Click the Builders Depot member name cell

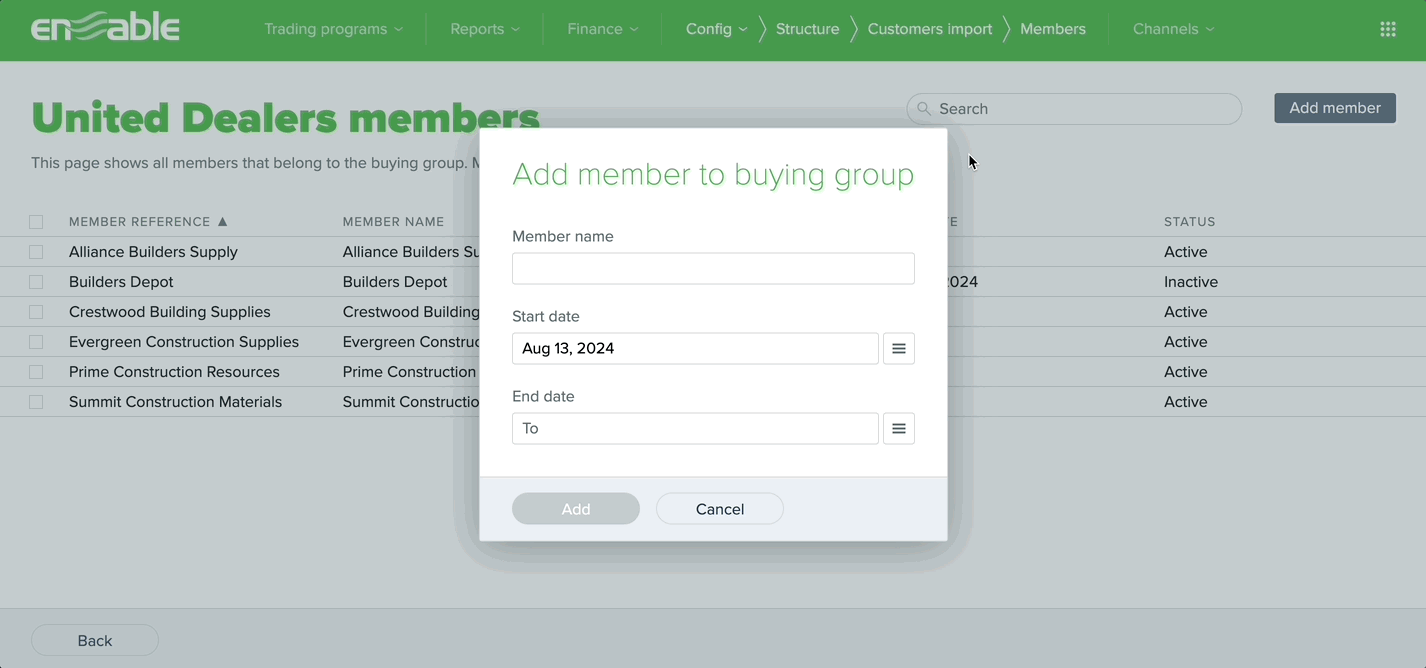(x=395, y=282)
